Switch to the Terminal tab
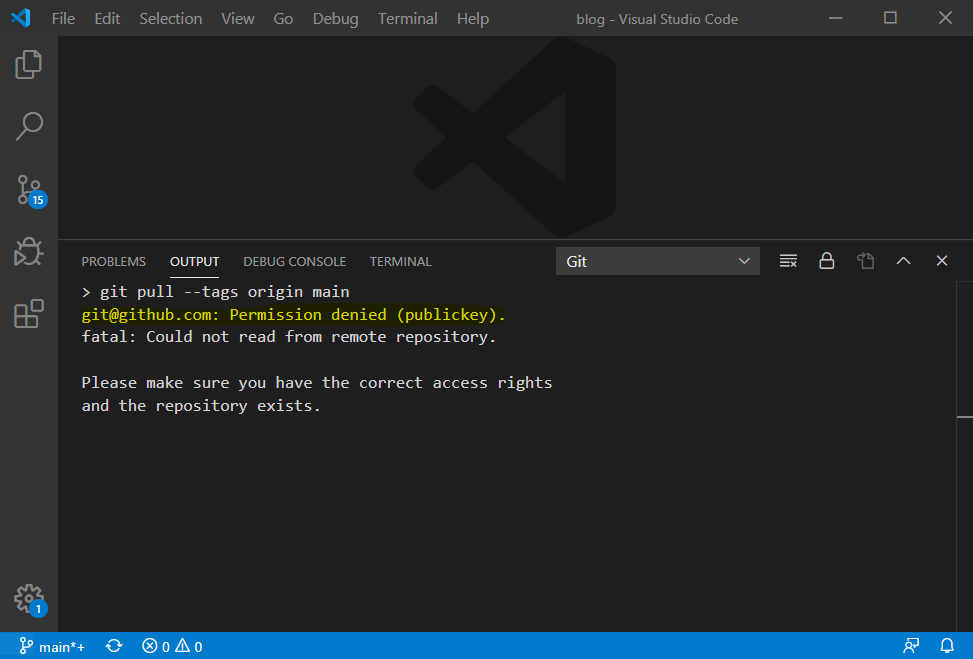The image size is (973, 659). click(400, 262)
